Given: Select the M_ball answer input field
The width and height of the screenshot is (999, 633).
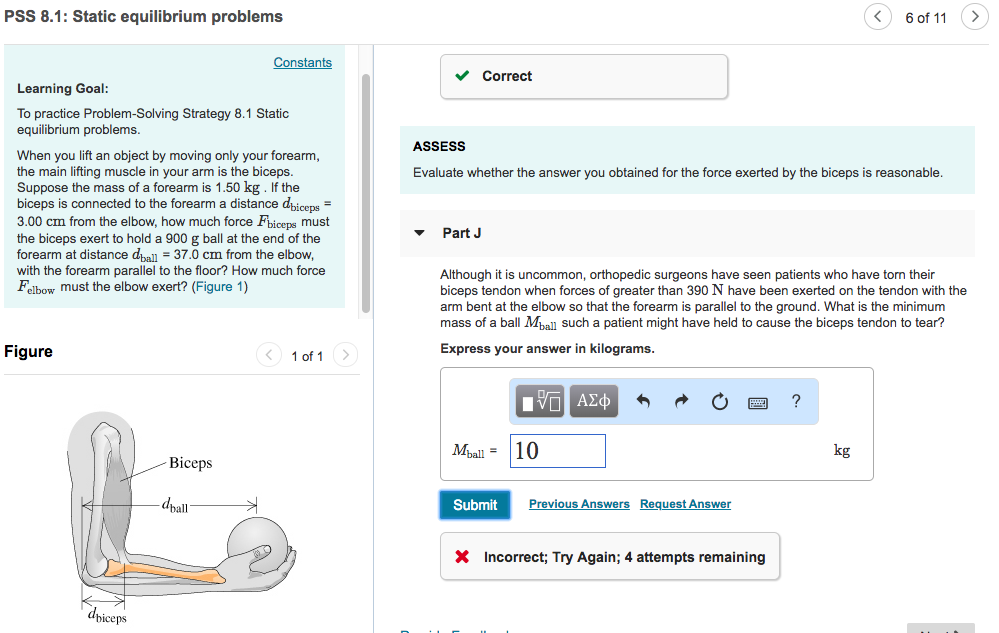Looking at the screenshot, I should [x=557, y=450].
